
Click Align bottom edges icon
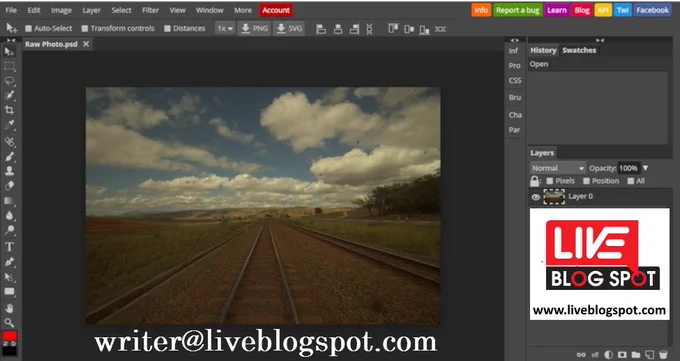pyautogui.click(x=425, y=29)
